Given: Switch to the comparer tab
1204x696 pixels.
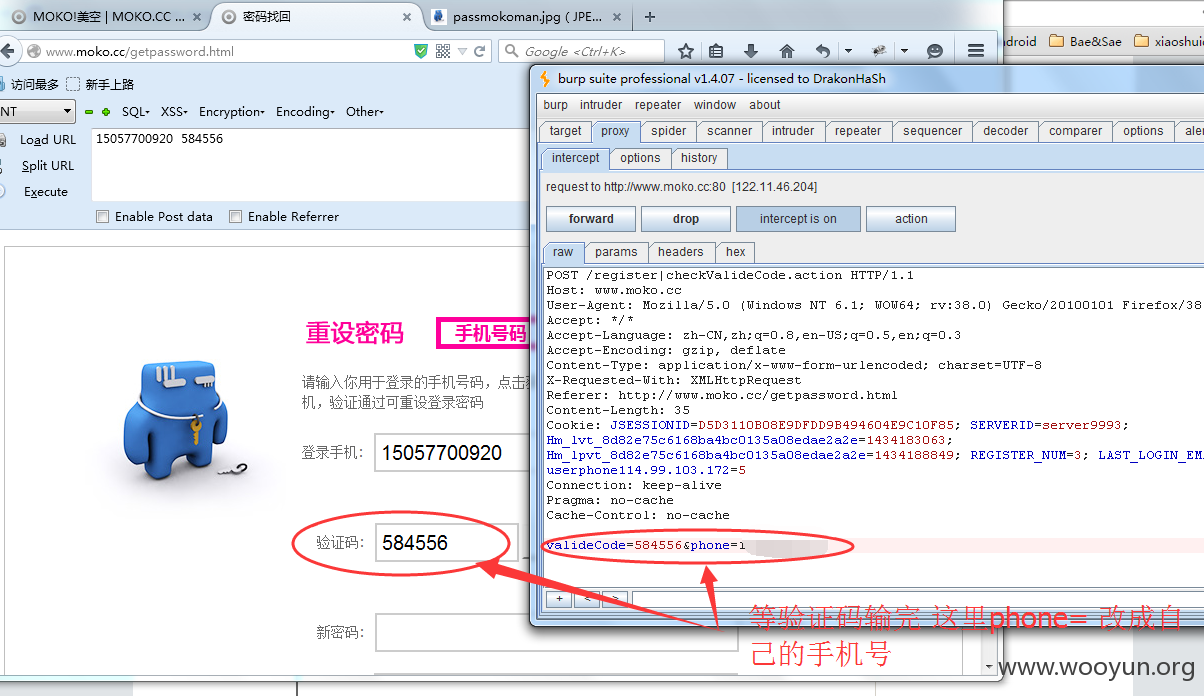Looking at the screenshot, I should click(1076, 131).
